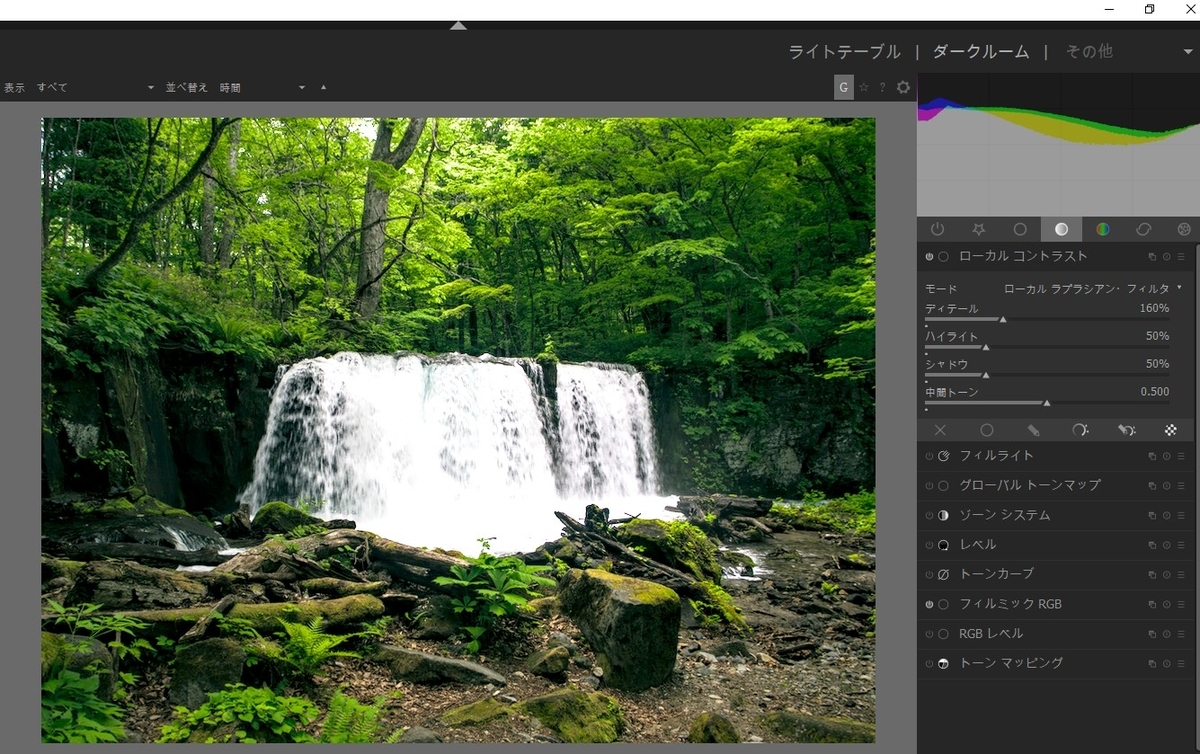Expand グローバル トーンマップ module
This screenshot has height=754, width=1200.
pos(1030,486)
